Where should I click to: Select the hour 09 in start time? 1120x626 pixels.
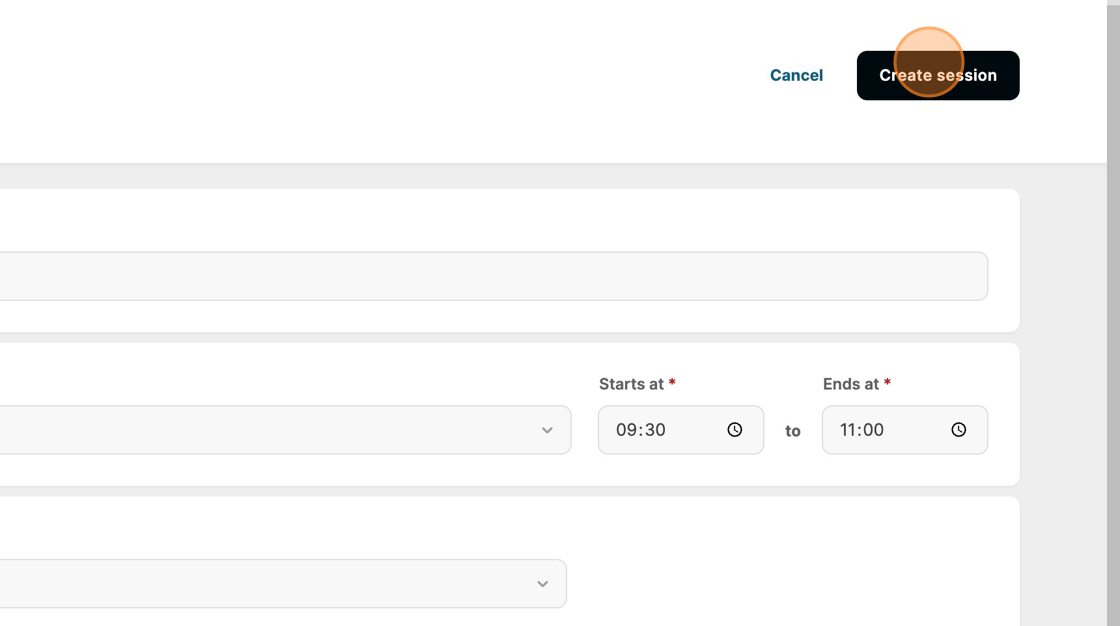pos(627,430)
